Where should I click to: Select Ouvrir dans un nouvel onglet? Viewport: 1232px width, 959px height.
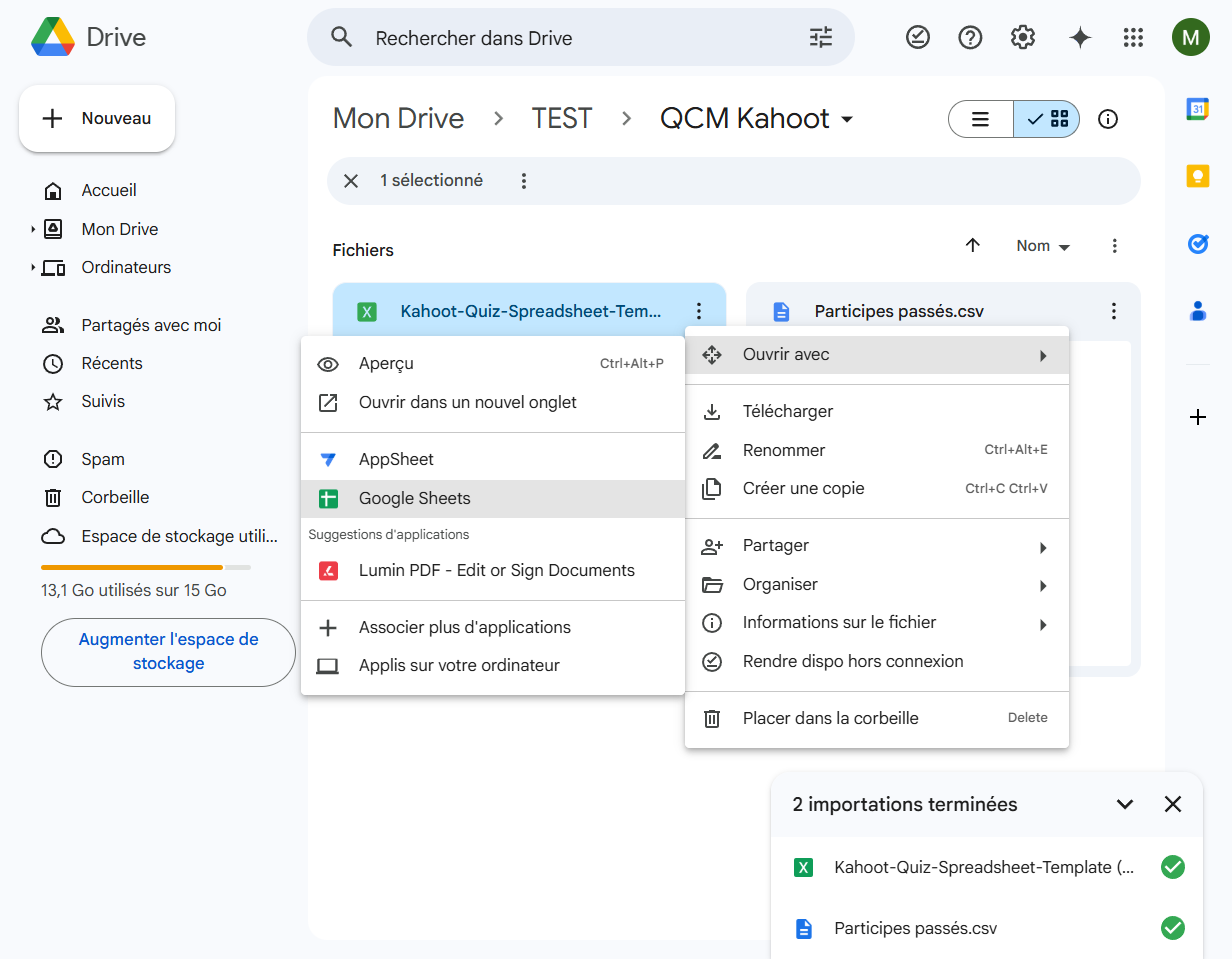tap(493, 402)
